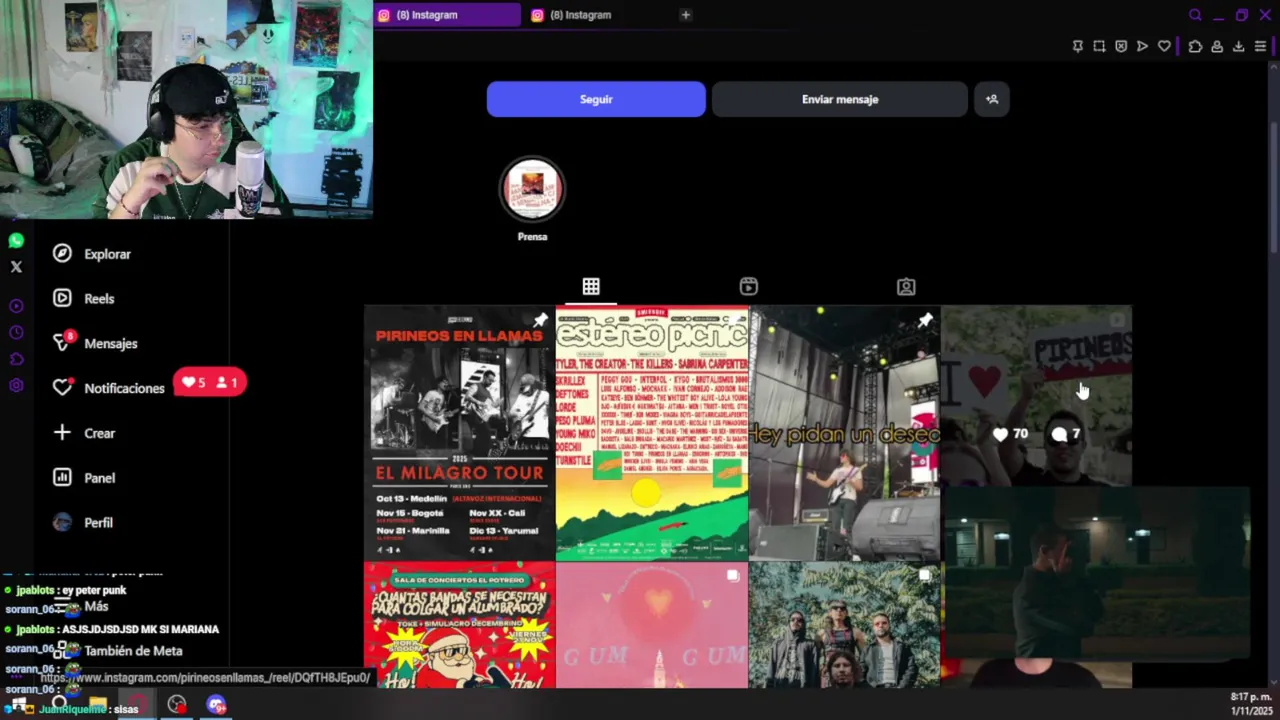This screenshot has width=1280, height=720.
Task: Click the similar accounts add-person button
Action: [x=992, y=99]
